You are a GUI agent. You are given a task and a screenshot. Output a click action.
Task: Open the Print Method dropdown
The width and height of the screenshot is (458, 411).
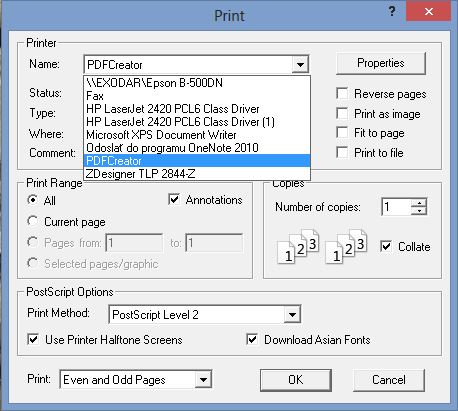click(x=292, y=314)
